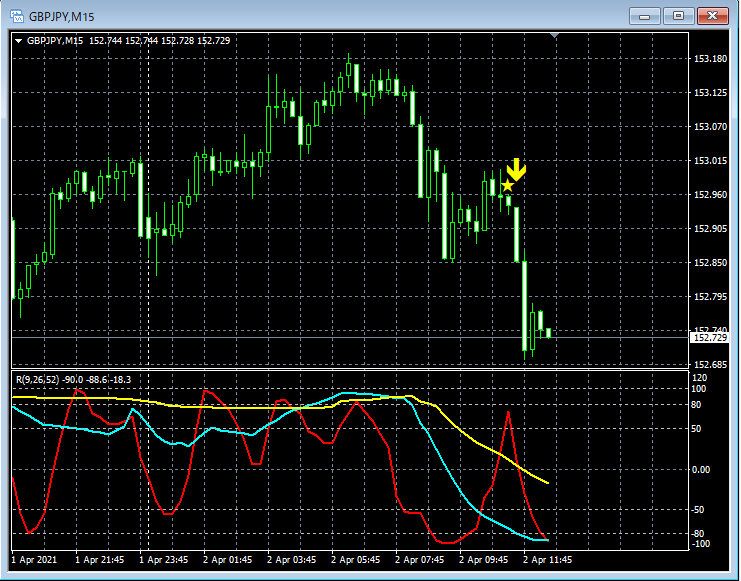Click price level 153.180 on scale
741x581 pixels.
click(710, 59)
